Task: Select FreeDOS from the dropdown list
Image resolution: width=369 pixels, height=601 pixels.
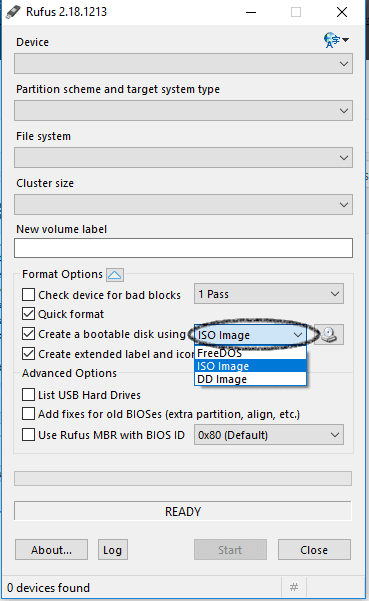Action: point(251,353)
